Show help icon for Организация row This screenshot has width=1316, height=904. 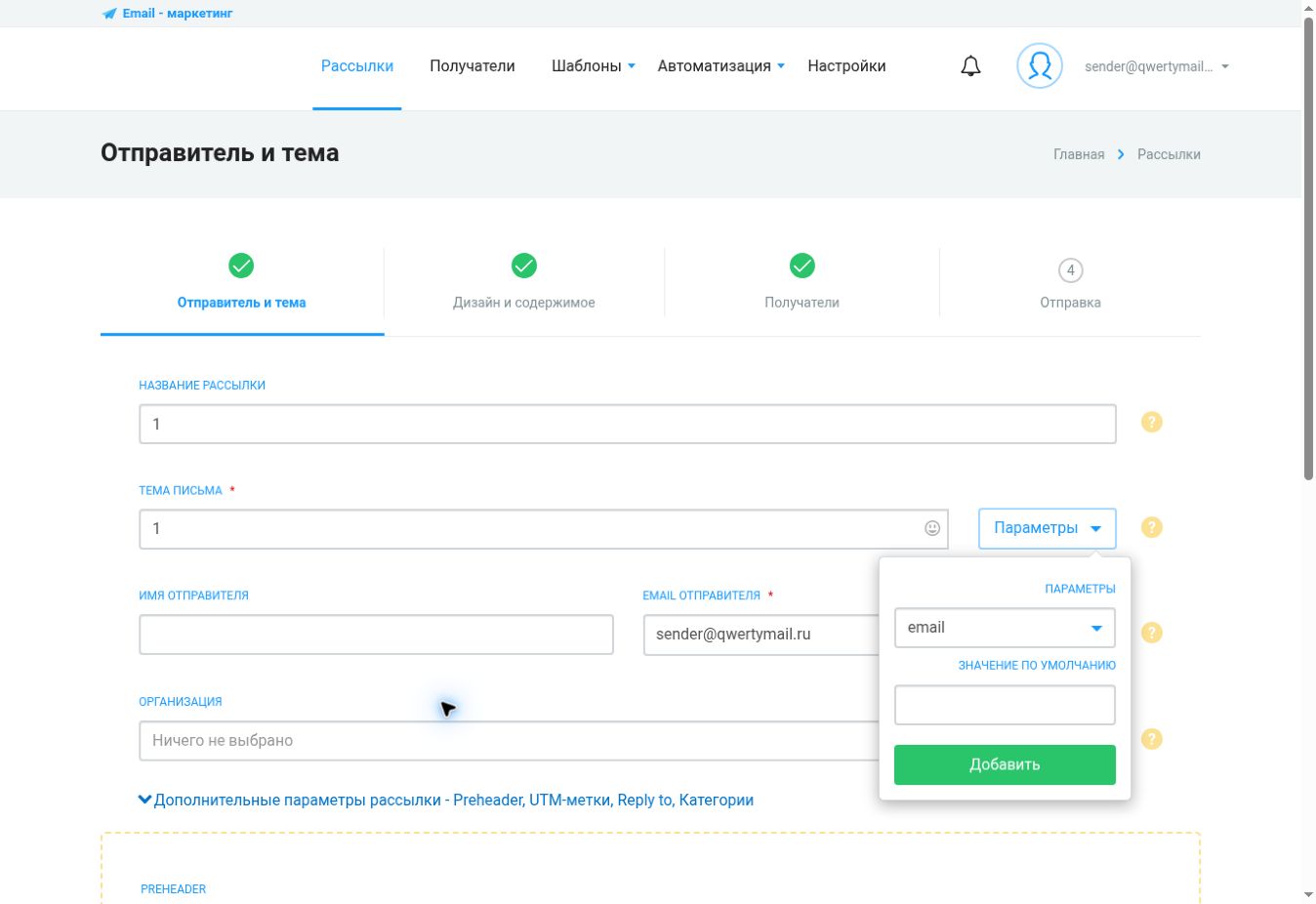pos(1152,739)
